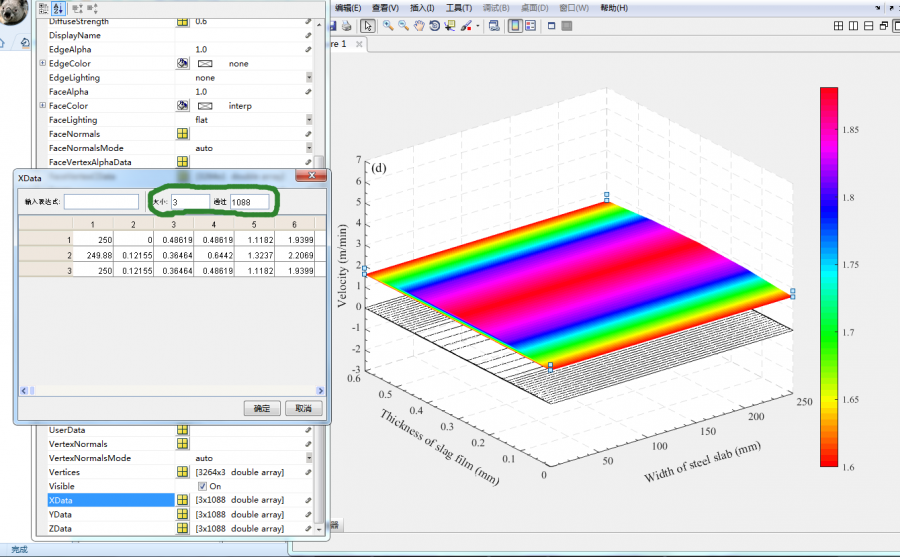
Task: Open the EdgeLighting dropdown
Action: pos(309,77)
